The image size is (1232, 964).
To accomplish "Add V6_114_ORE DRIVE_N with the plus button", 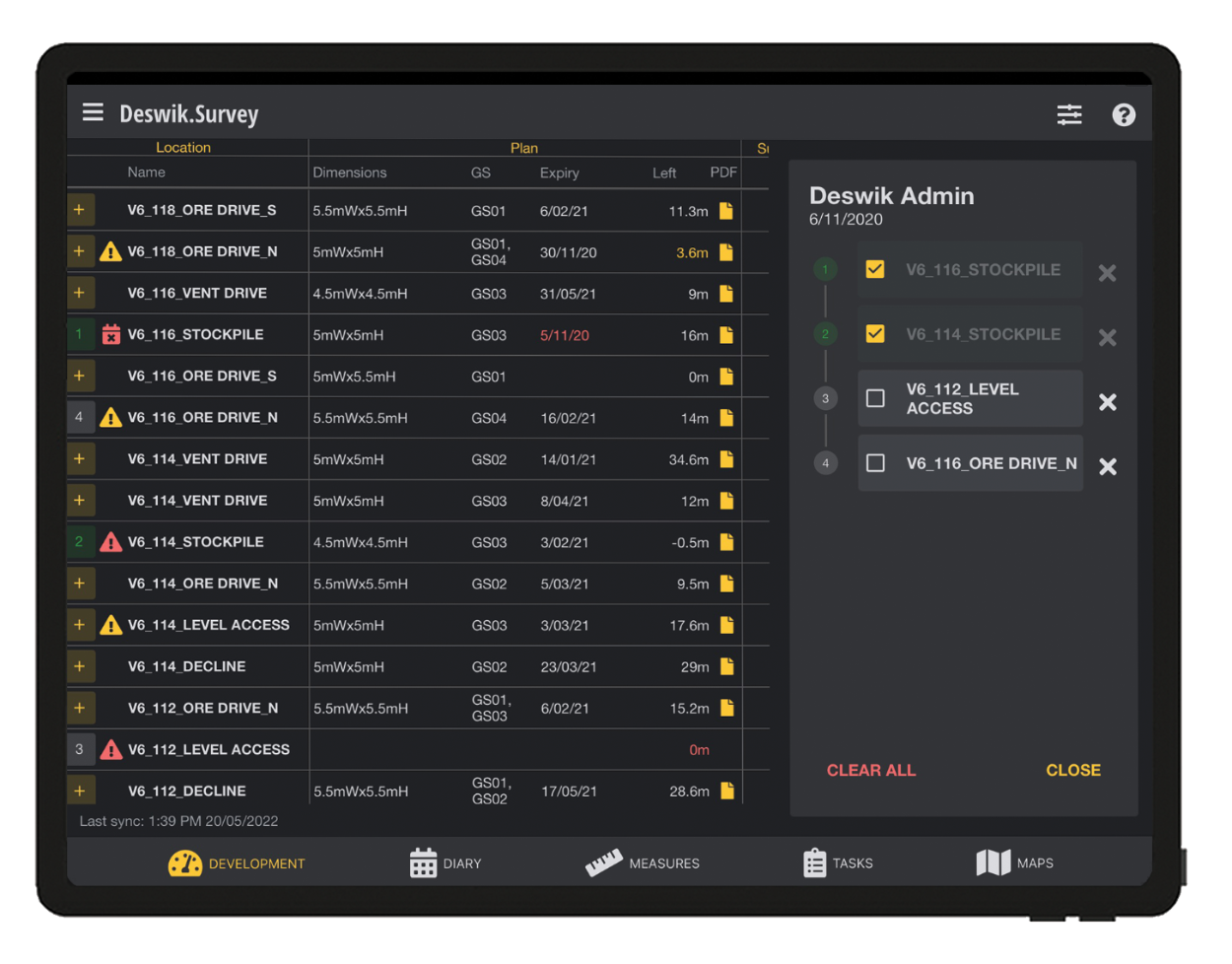I will (x=80, y=584).
